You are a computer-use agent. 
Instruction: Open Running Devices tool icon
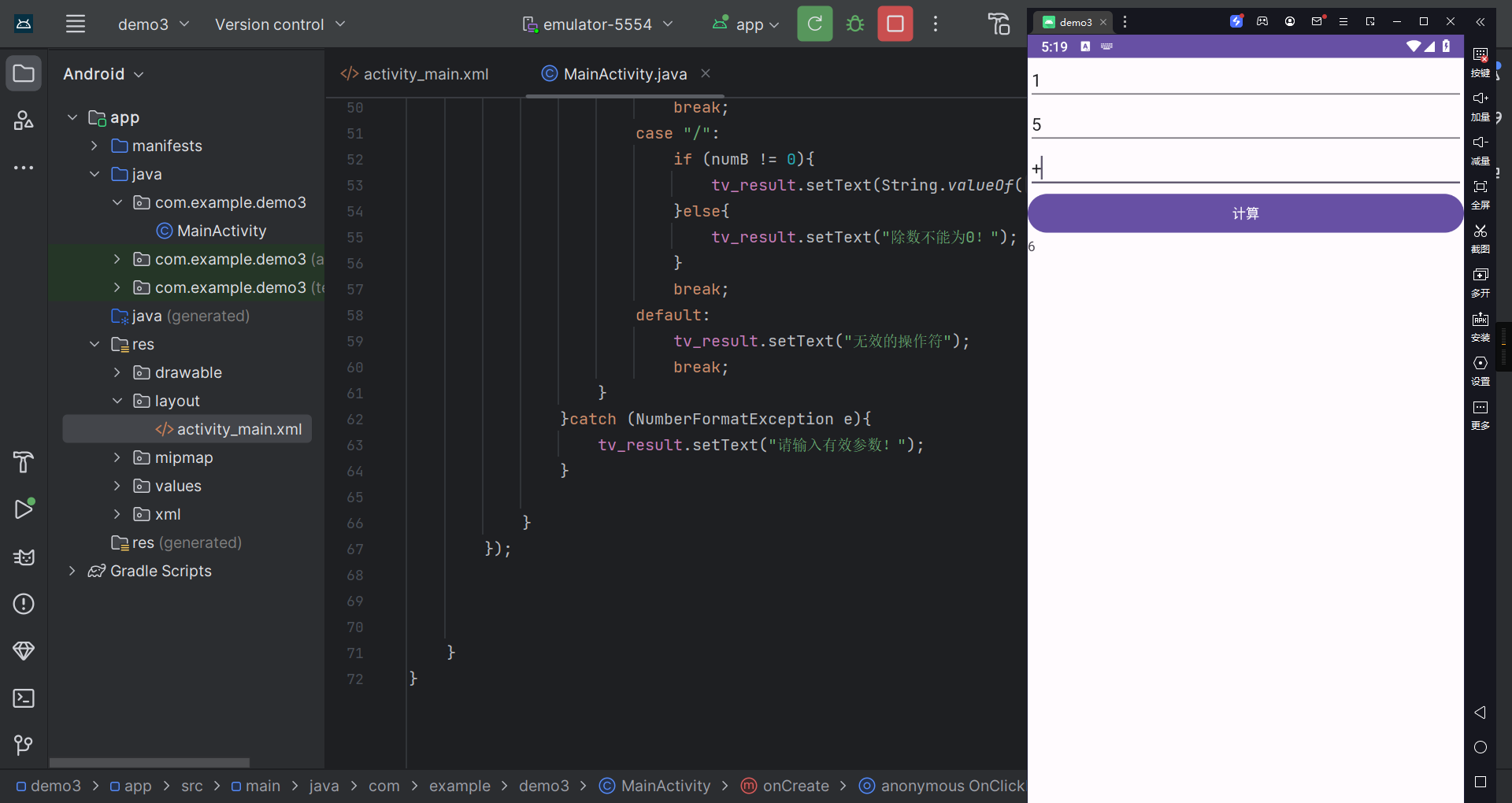[x=999, y=24]
